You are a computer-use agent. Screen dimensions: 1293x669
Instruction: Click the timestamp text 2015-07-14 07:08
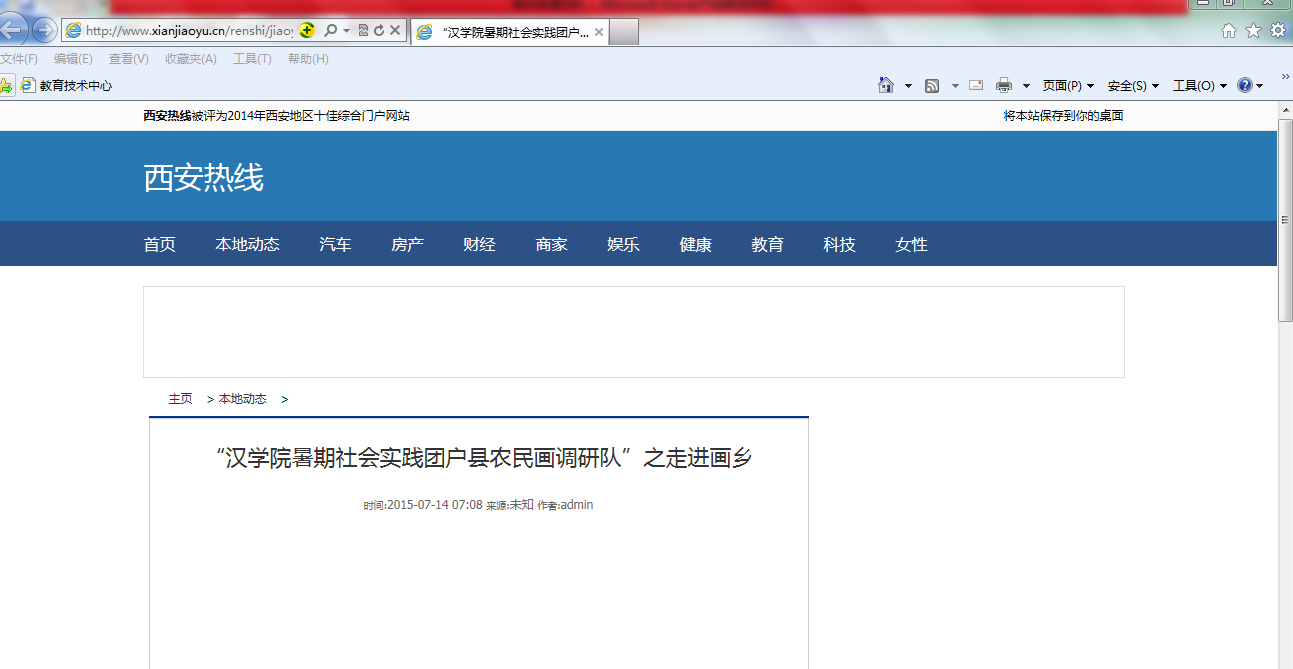click(x=435, y=505)
